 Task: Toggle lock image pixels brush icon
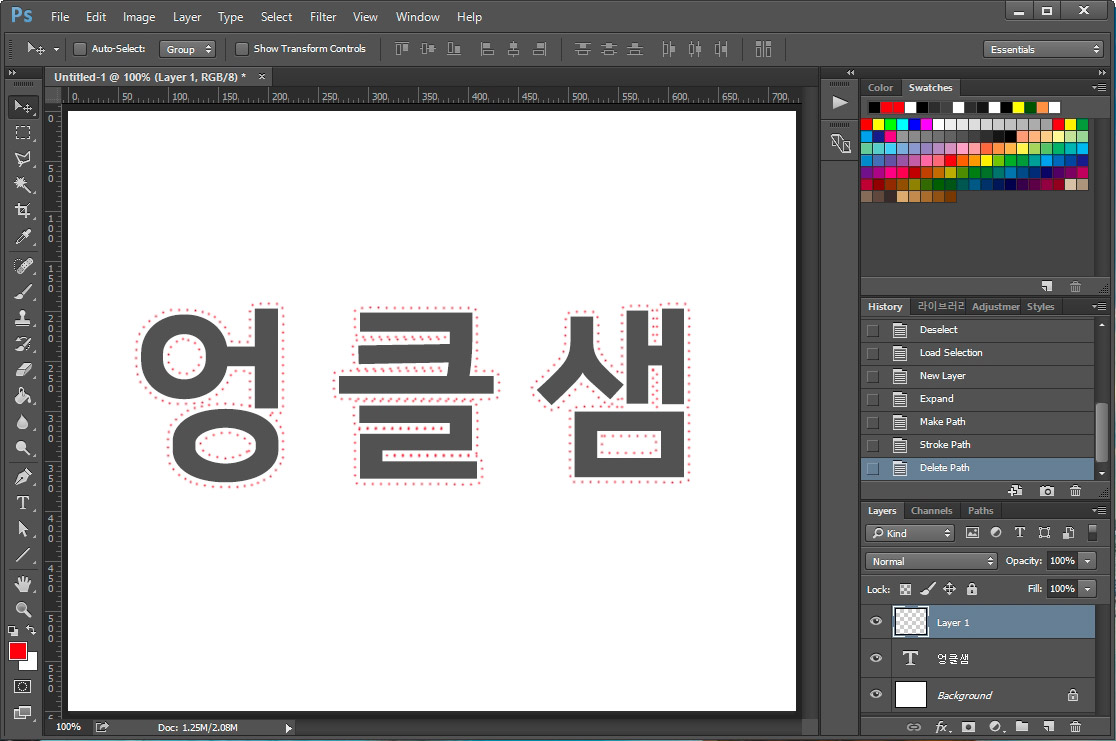click(x=927, y=589)
